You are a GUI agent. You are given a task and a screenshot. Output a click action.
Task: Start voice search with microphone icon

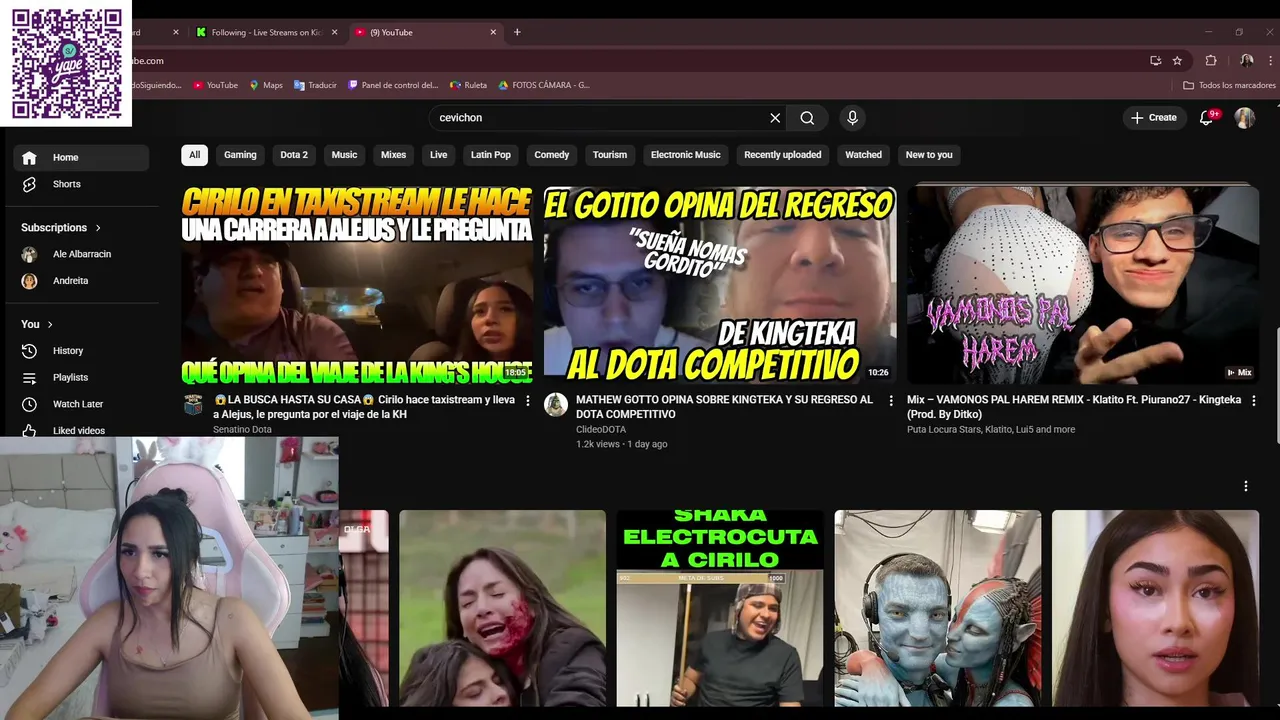(x=852, y=118)
